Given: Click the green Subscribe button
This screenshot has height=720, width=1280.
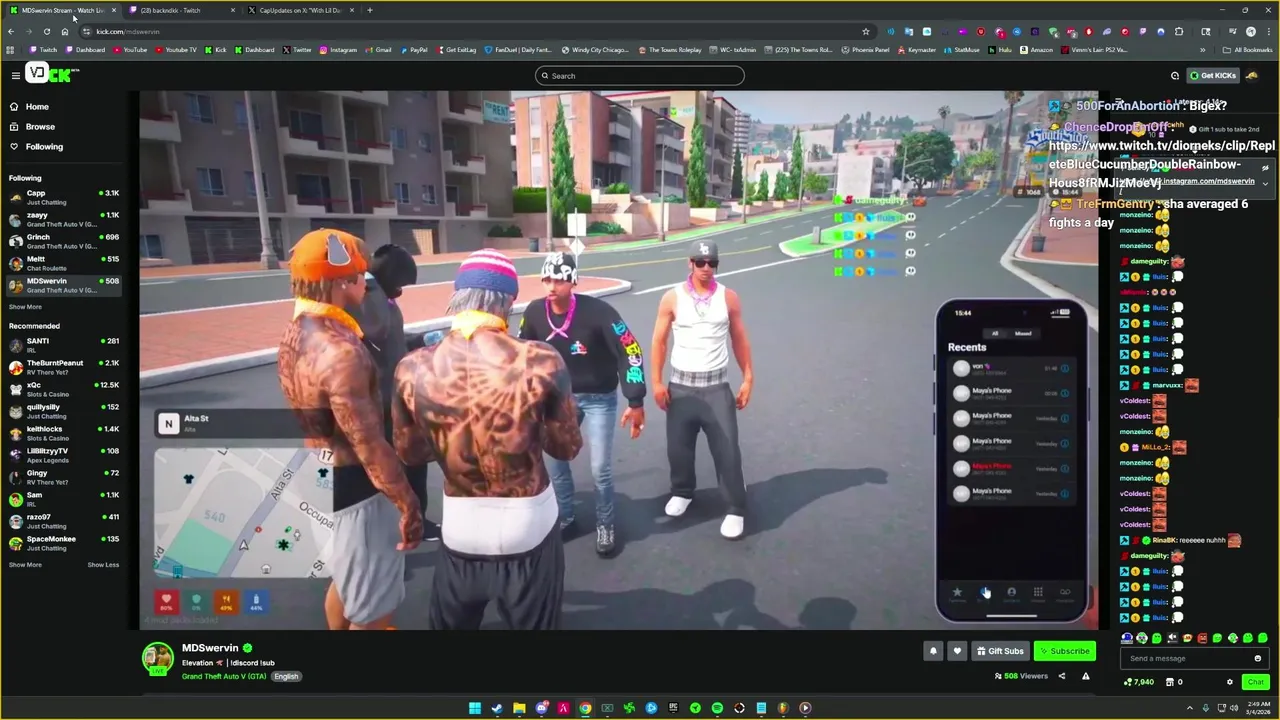Looking at the screenshot, I should 1064,651.
